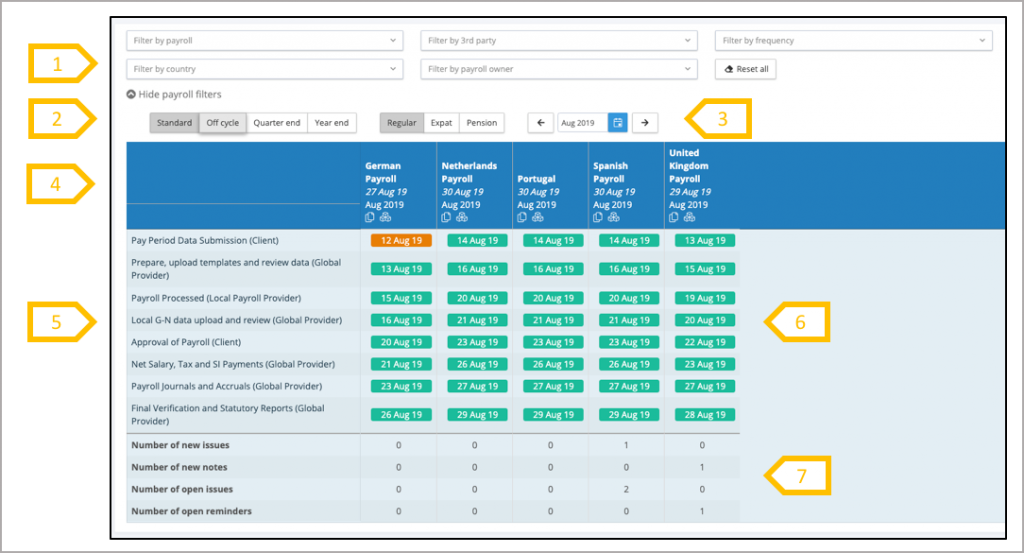Image resolution: width=1024 pixels, height=553 pixels.
Task: Click the hierarchy icon under Netherlands Payroll
Action: tap(461, 217)
